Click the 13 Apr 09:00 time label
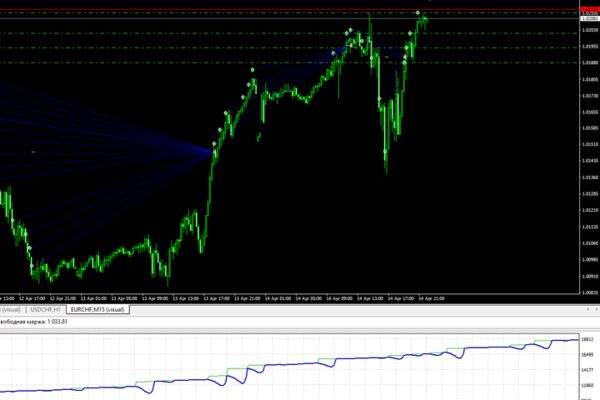 pos(155,298)
